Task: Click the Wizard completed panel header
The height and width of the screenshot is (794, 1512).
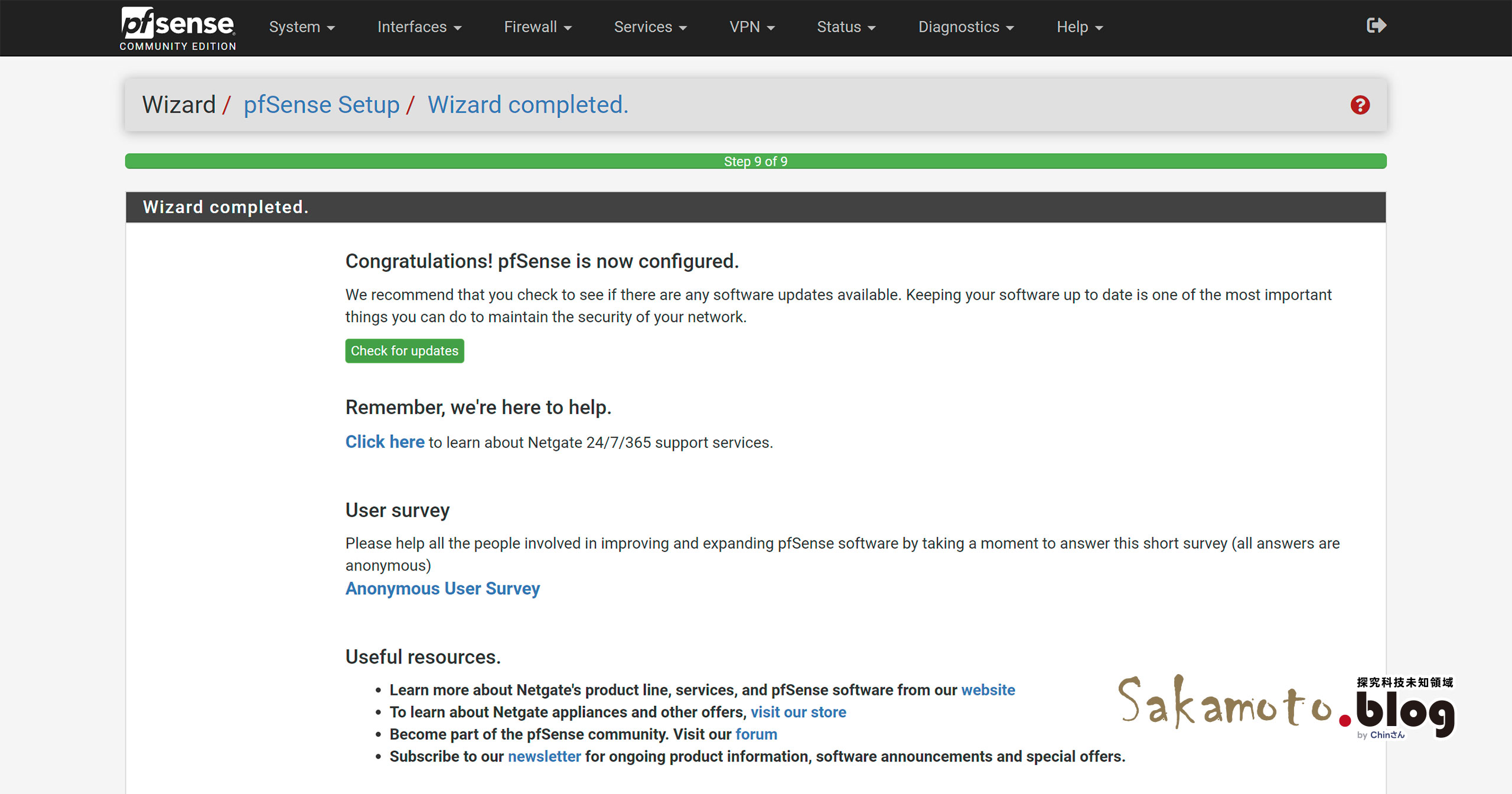Action: [756, 207]
